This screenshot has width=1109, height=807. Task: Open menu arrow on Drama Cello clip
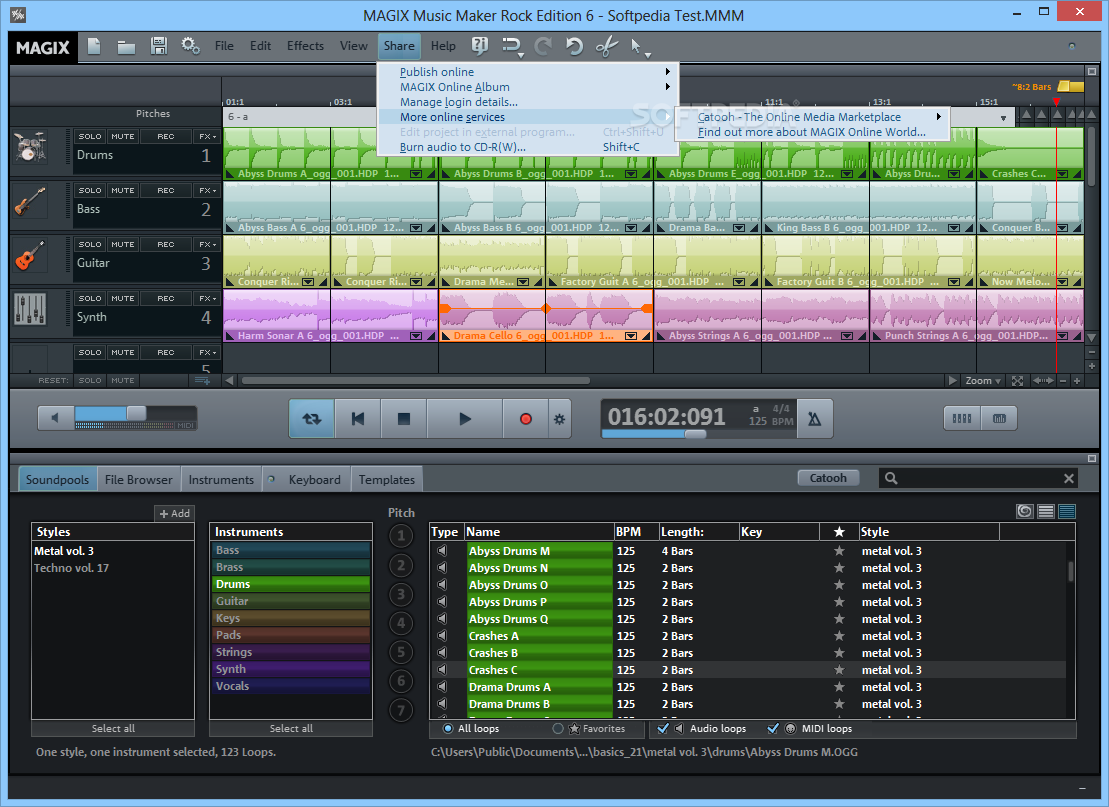[631, 336]
